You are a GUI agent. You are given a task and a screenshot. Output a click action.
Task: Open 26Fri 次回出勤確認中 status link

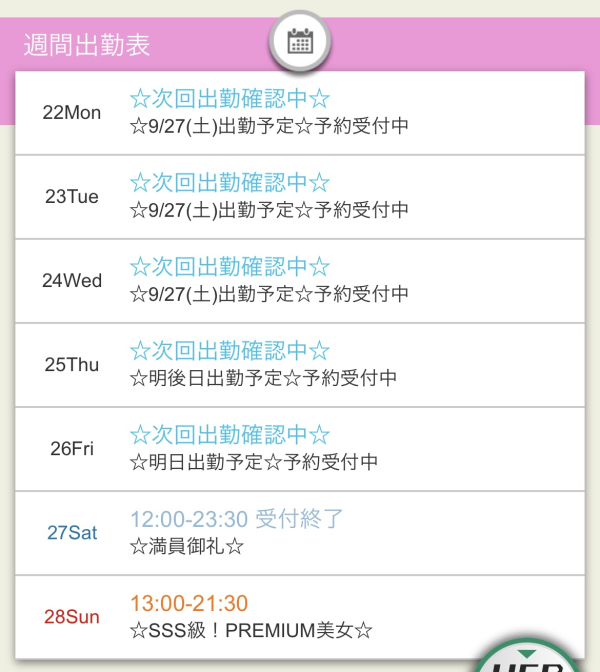[230, 434]
